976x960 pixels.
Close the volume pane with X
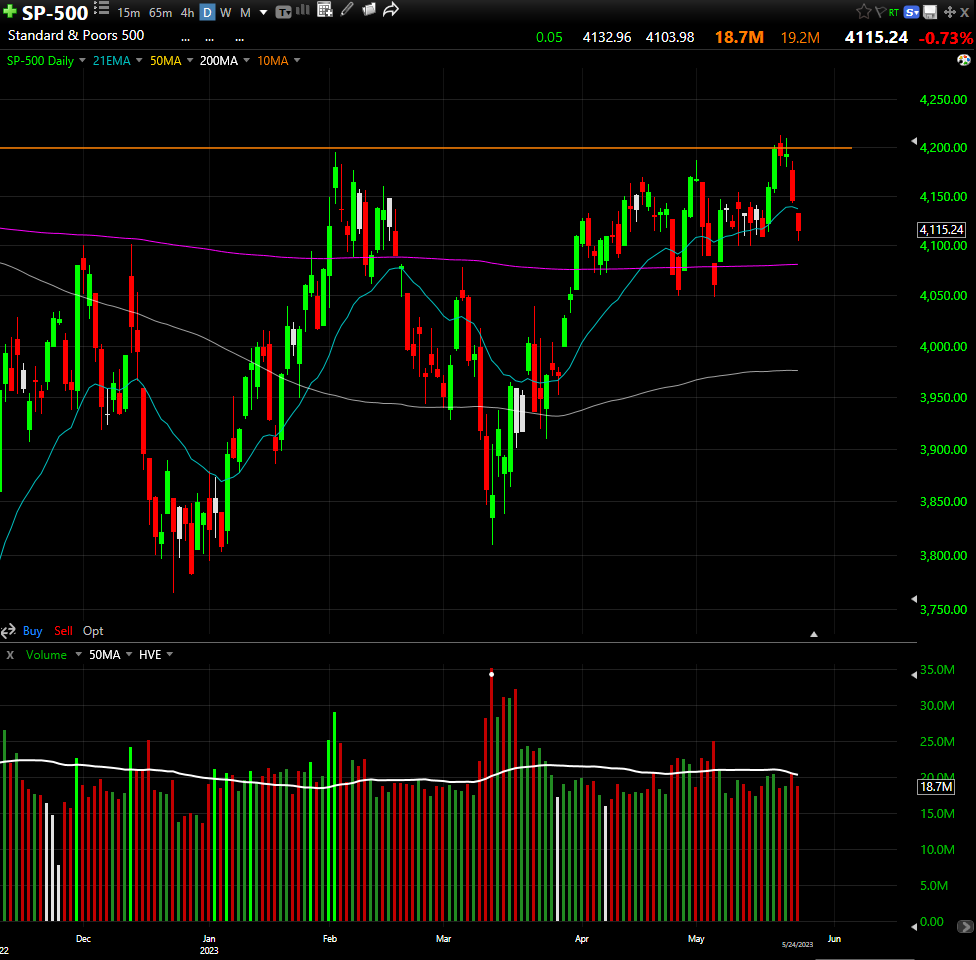10,655
